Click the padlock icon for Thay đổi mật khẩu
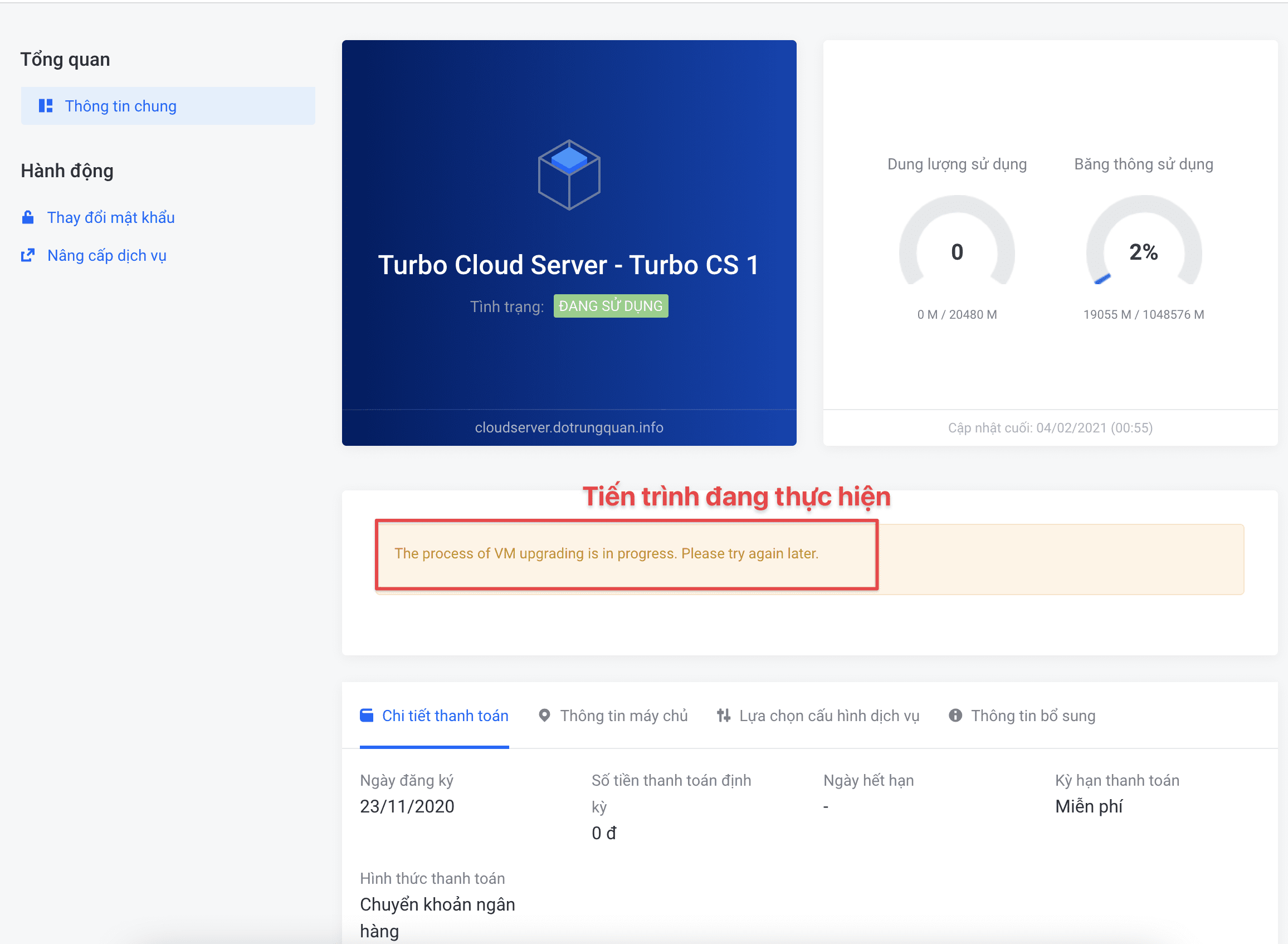 27,217
